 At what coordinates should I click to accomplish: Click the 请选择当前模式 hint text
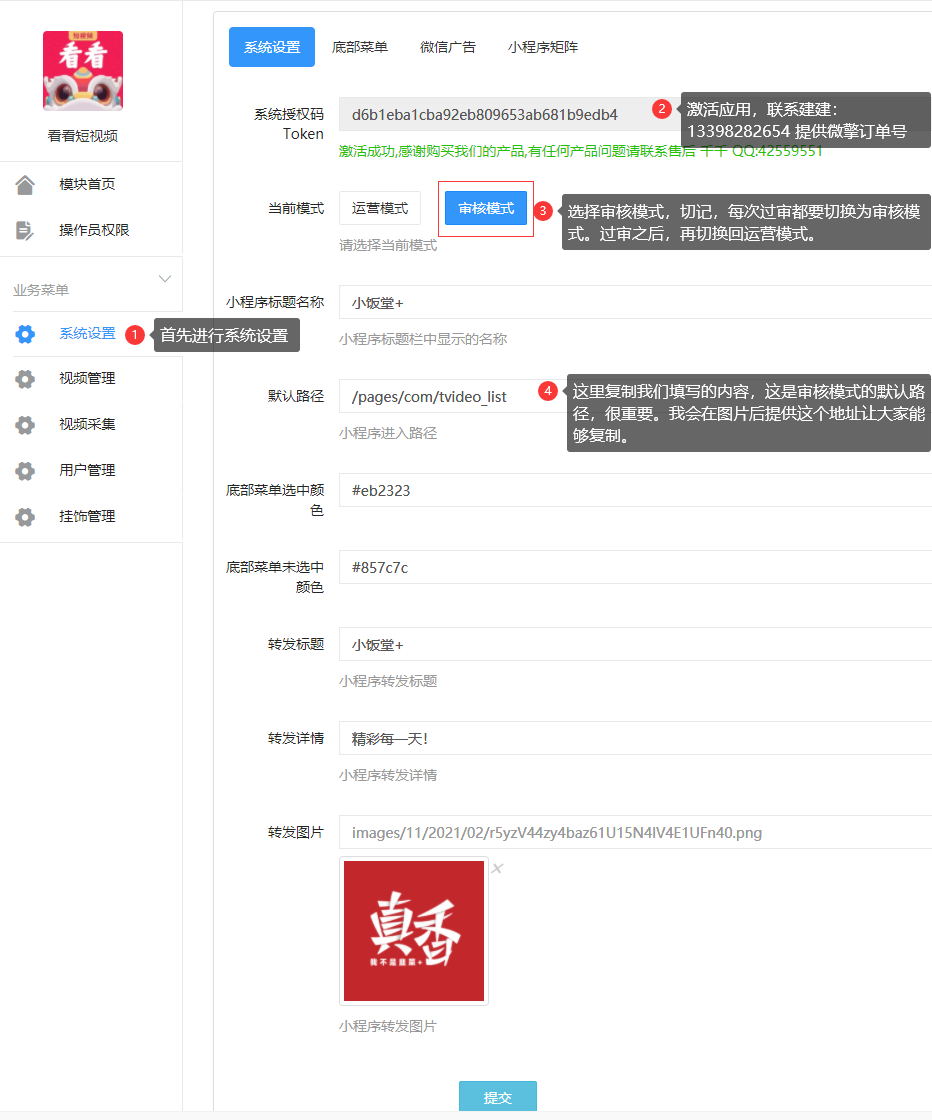(388, 246)
